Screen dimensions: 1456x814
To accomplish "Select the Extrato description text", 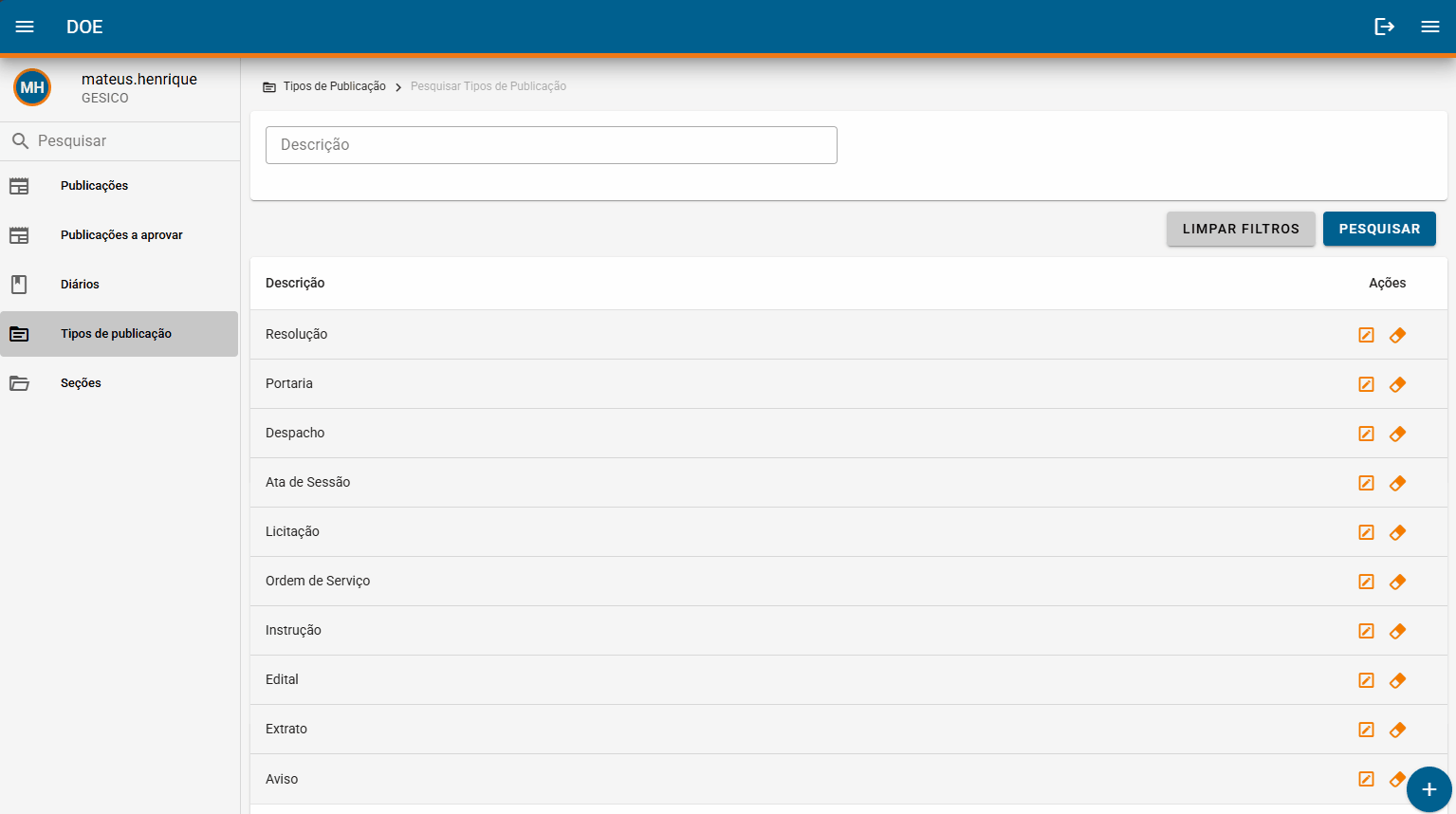I will pyautogui.click(x=286, y=729).
